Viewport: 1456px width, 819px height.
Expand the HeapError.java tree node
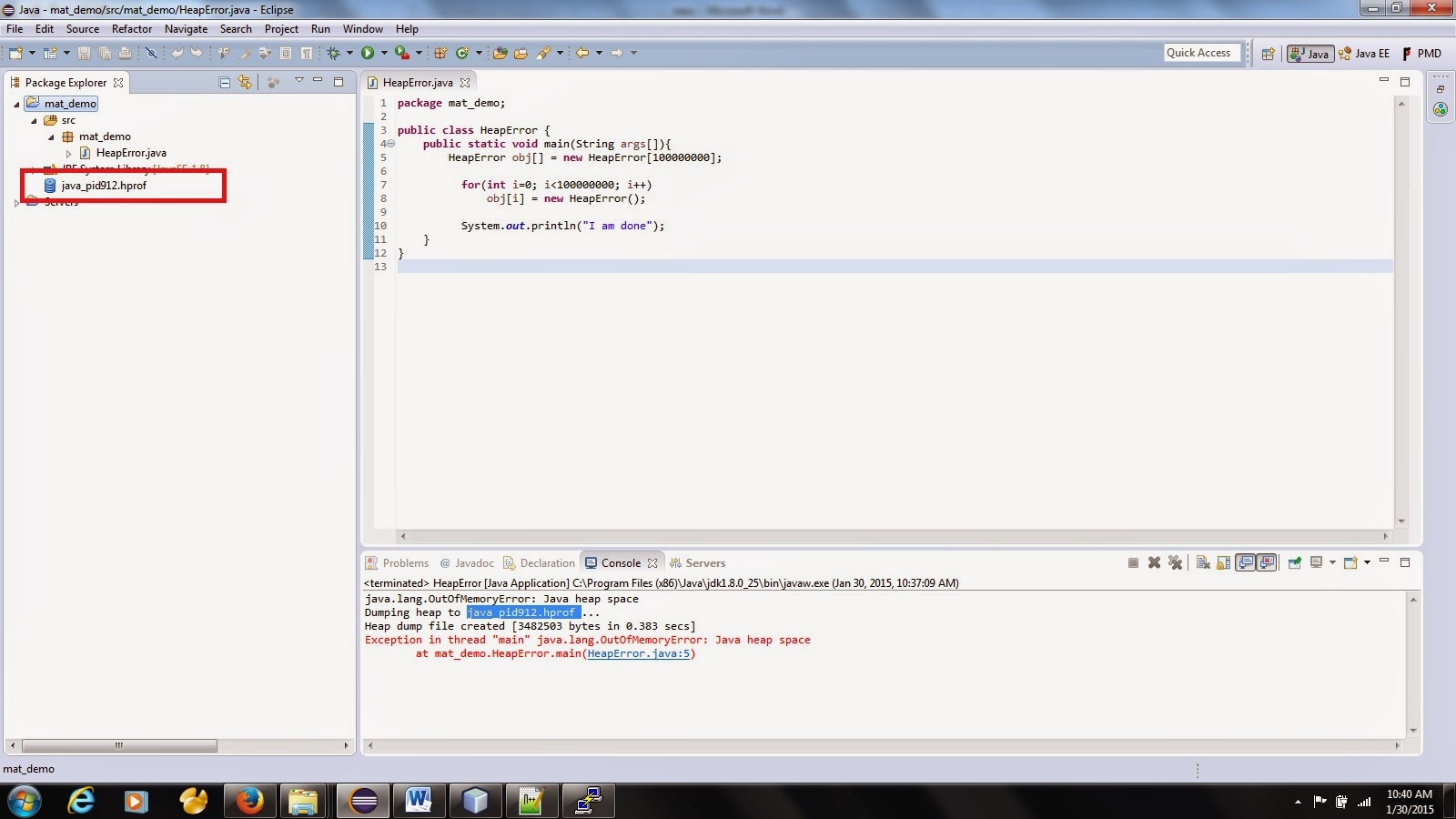point(69,153)
